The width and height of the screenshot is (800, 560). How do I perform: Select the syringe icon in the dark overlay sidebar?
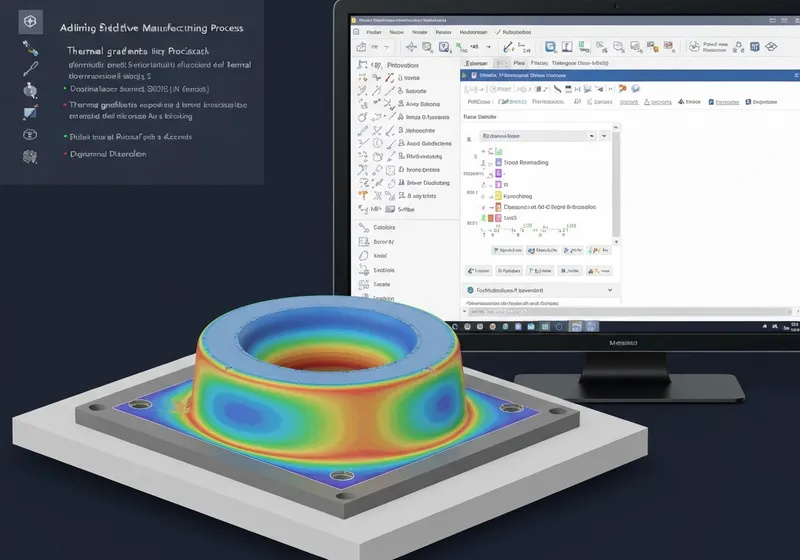pyautogui.click(x=30, y=68)
